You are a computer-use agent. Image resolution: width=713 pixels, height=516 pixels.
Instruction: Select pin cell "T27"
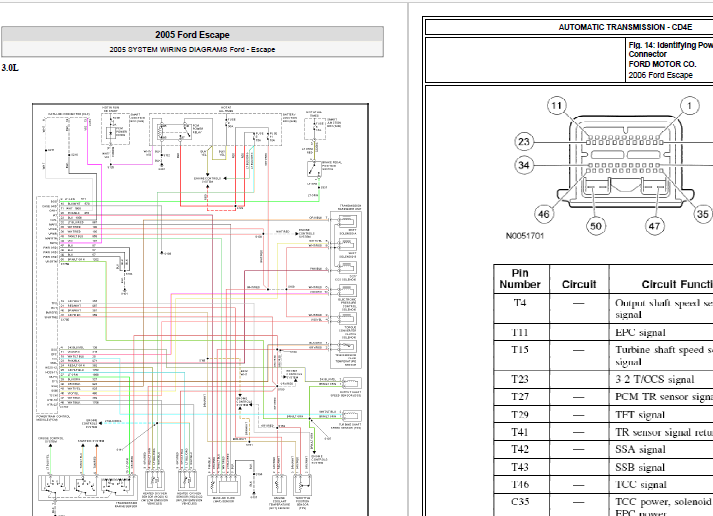tap(520, 397)
